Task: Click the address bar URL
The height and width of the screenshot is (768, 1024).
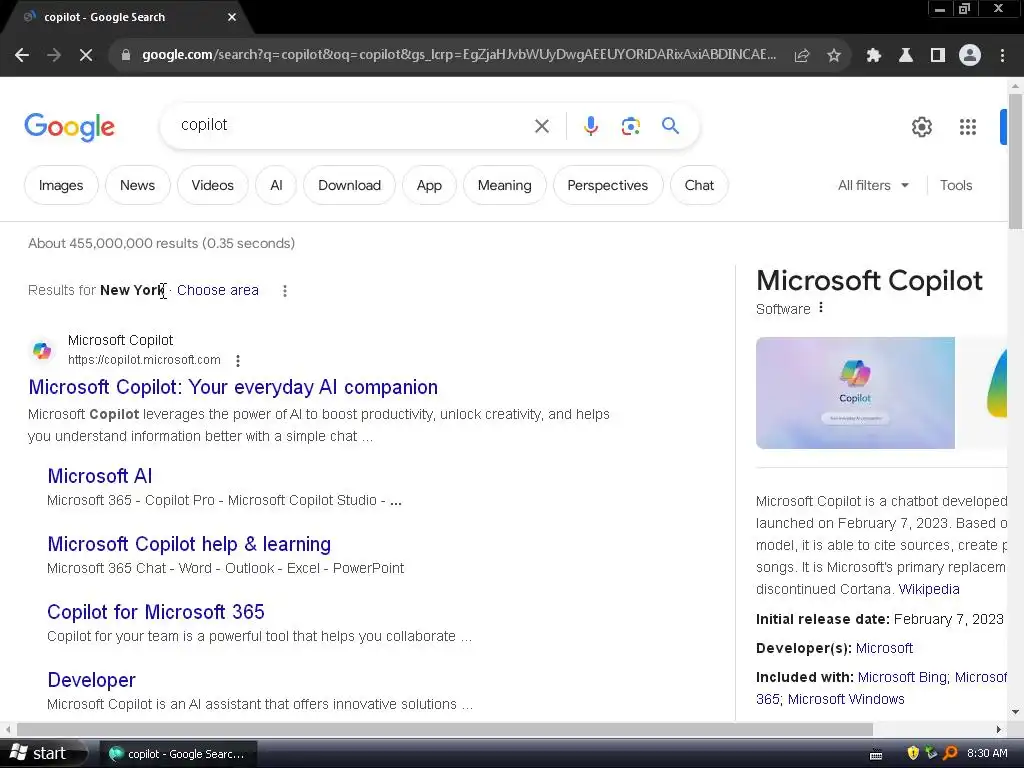Action: pos(458,55)
